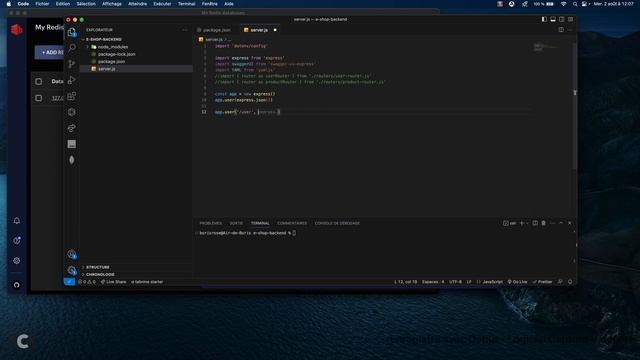
Task: Open editor more actions ellipsis
Action: [570, 30]
